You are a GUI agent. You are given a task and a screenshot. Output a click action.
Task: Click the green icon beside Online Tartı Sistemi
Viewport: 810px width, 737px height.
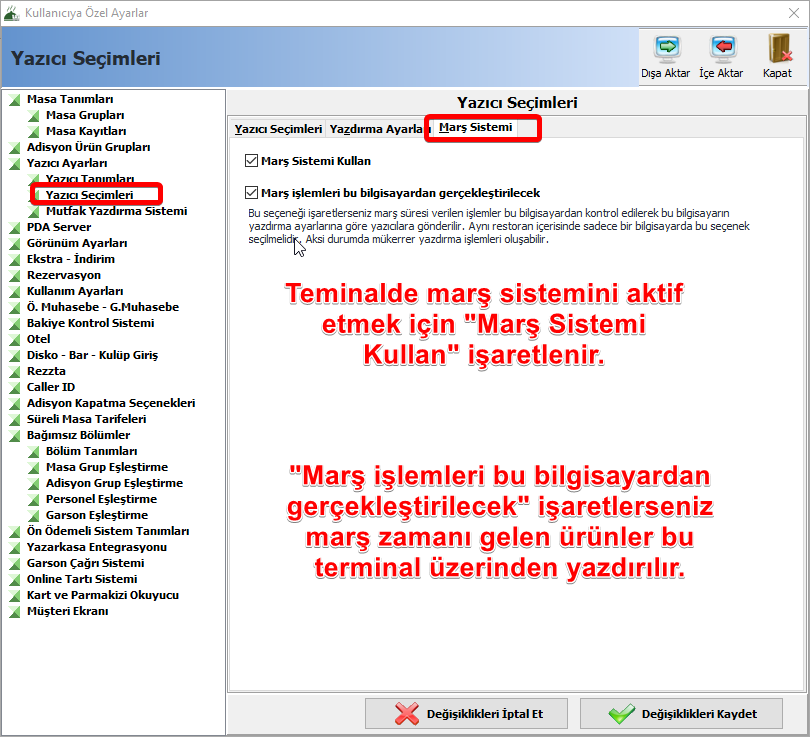click(x=15, y=580)
